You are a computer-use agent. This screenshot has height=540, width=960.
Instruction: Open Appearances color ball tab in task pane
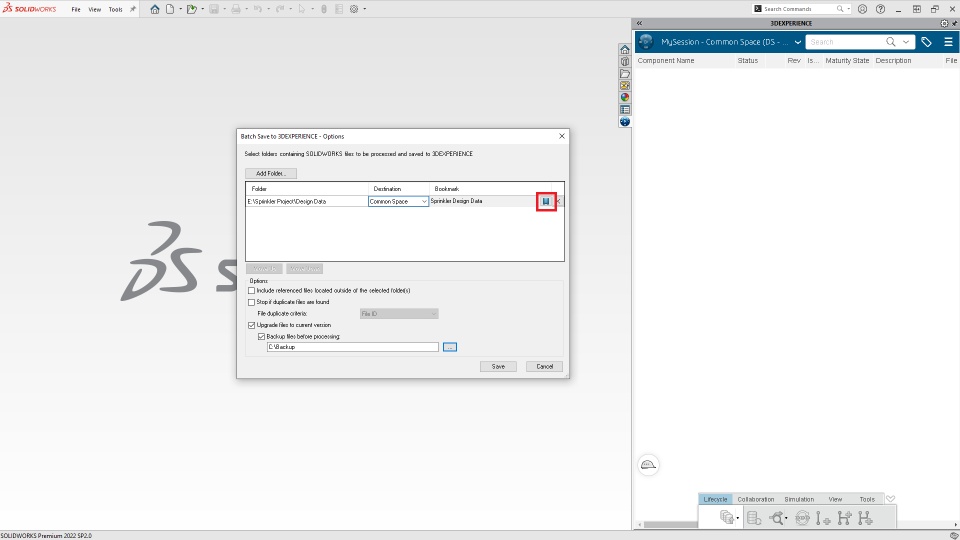624,97
